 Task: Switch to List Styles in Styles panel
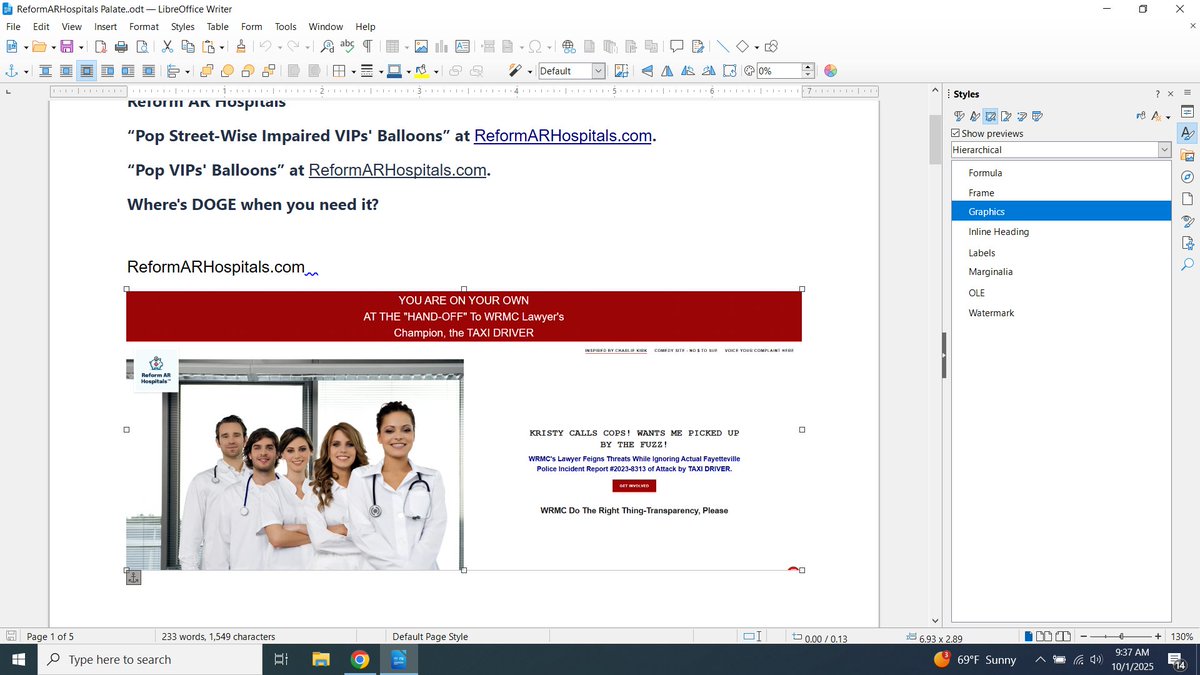1021,116
